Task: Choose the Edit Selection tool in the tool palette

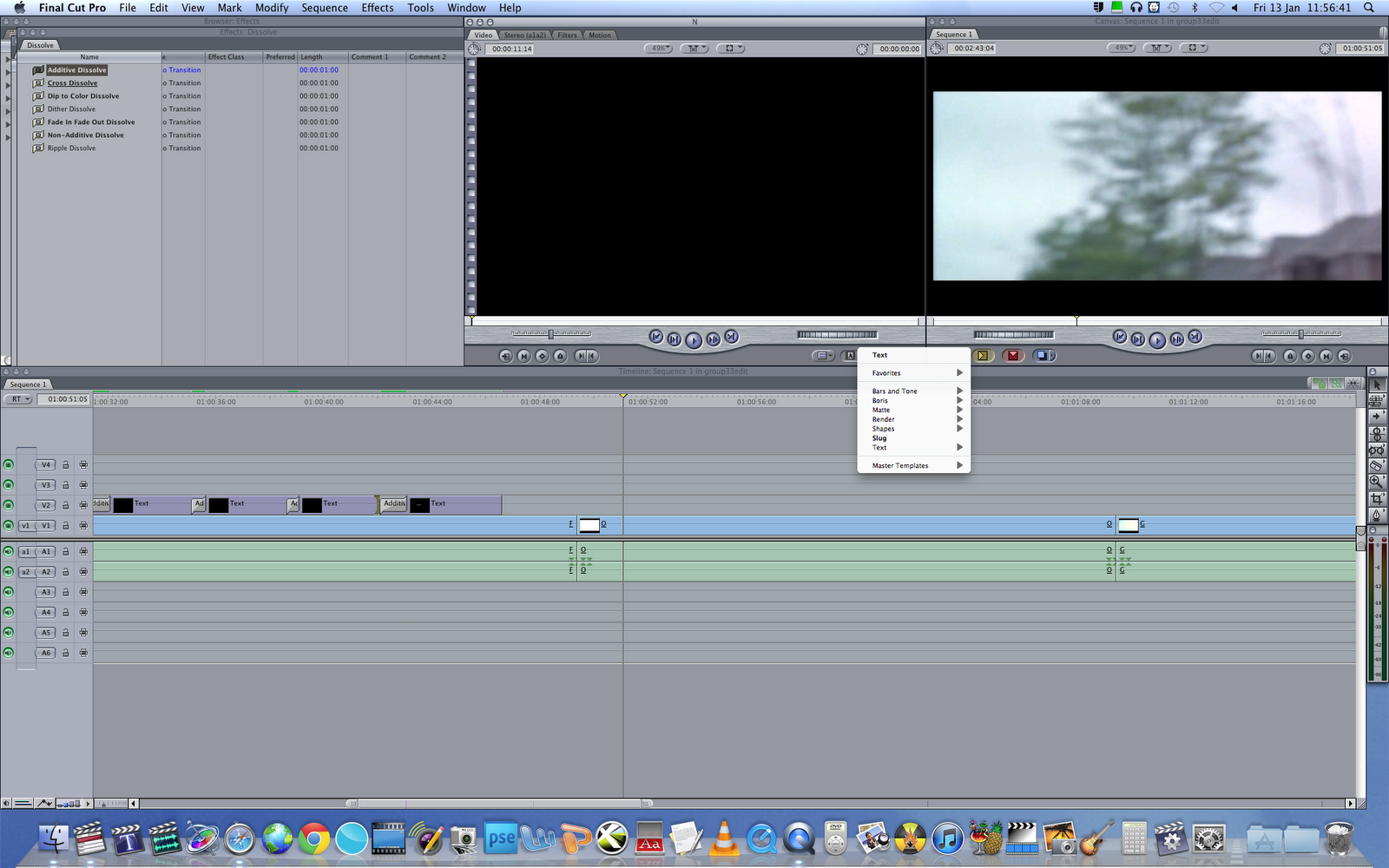Action: [x=1377, y=400]
